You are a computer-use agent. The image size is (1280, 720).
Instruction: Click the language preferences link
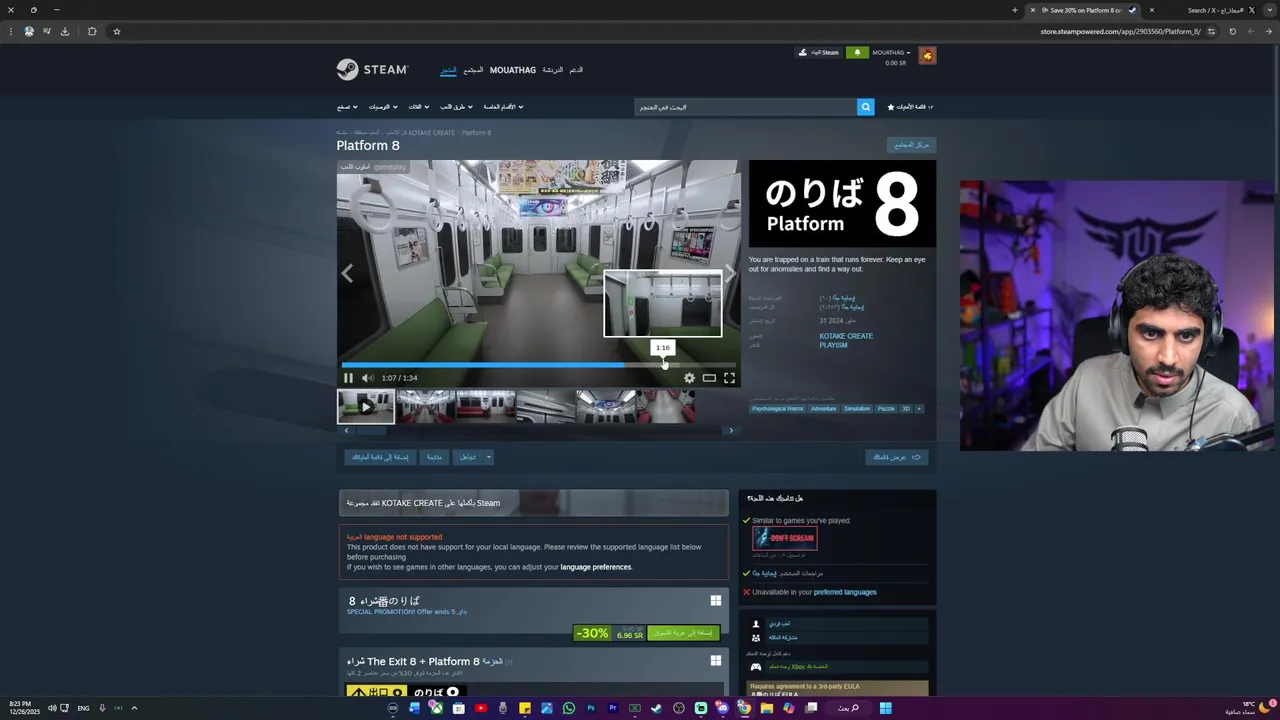tap(596, 567)
